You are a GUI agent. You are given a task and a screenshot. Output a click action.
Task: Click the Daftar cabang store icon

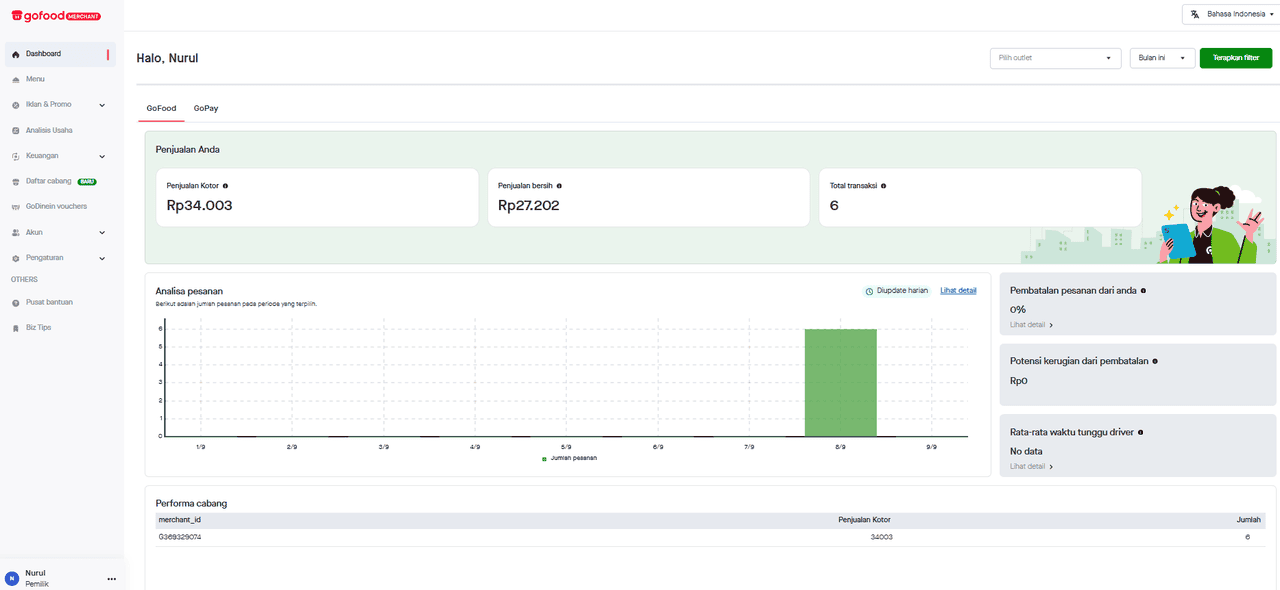pos(15,181)
